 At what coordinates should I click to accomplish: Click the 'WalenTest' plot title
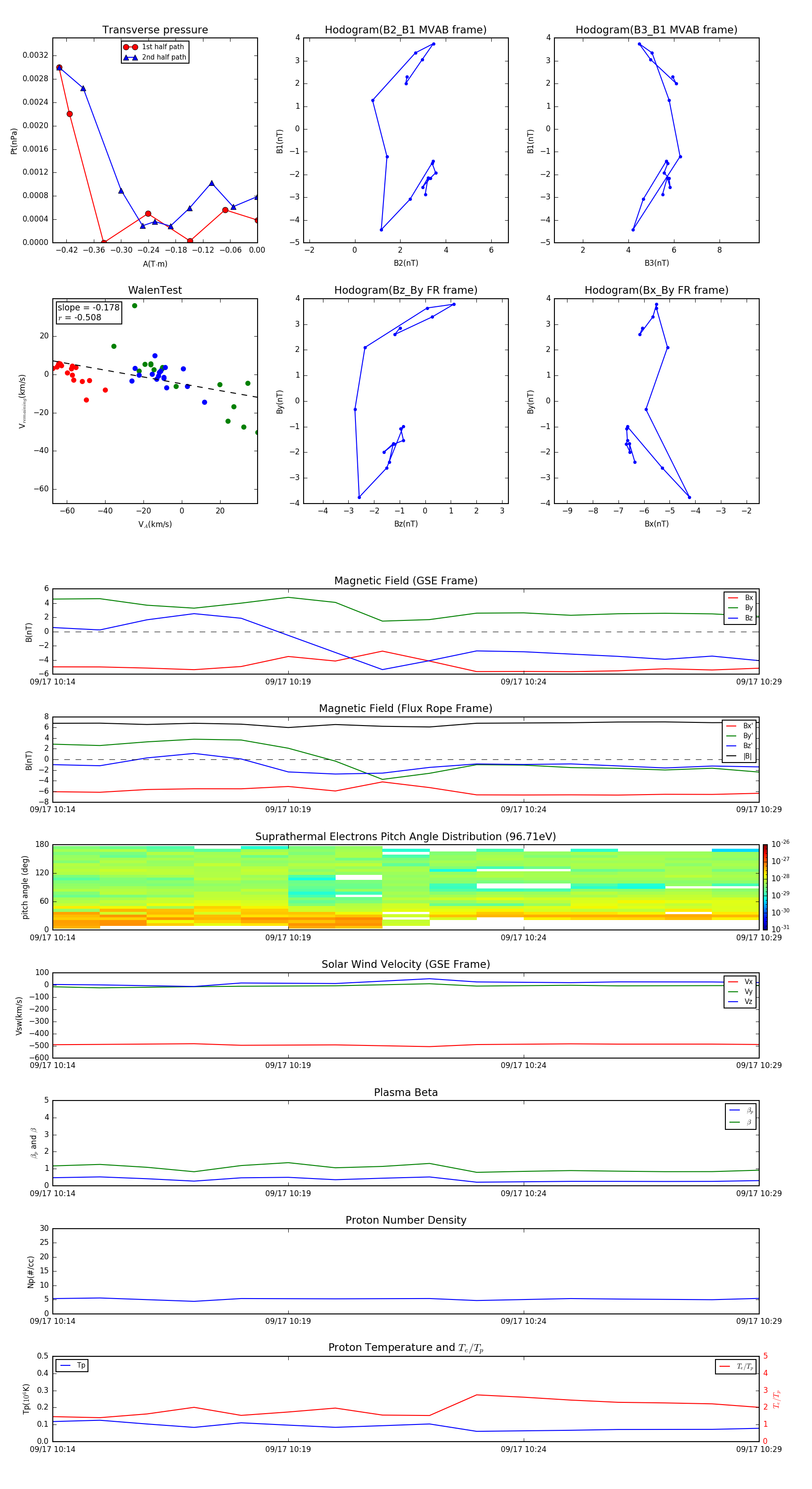click(x=155, y=290)
